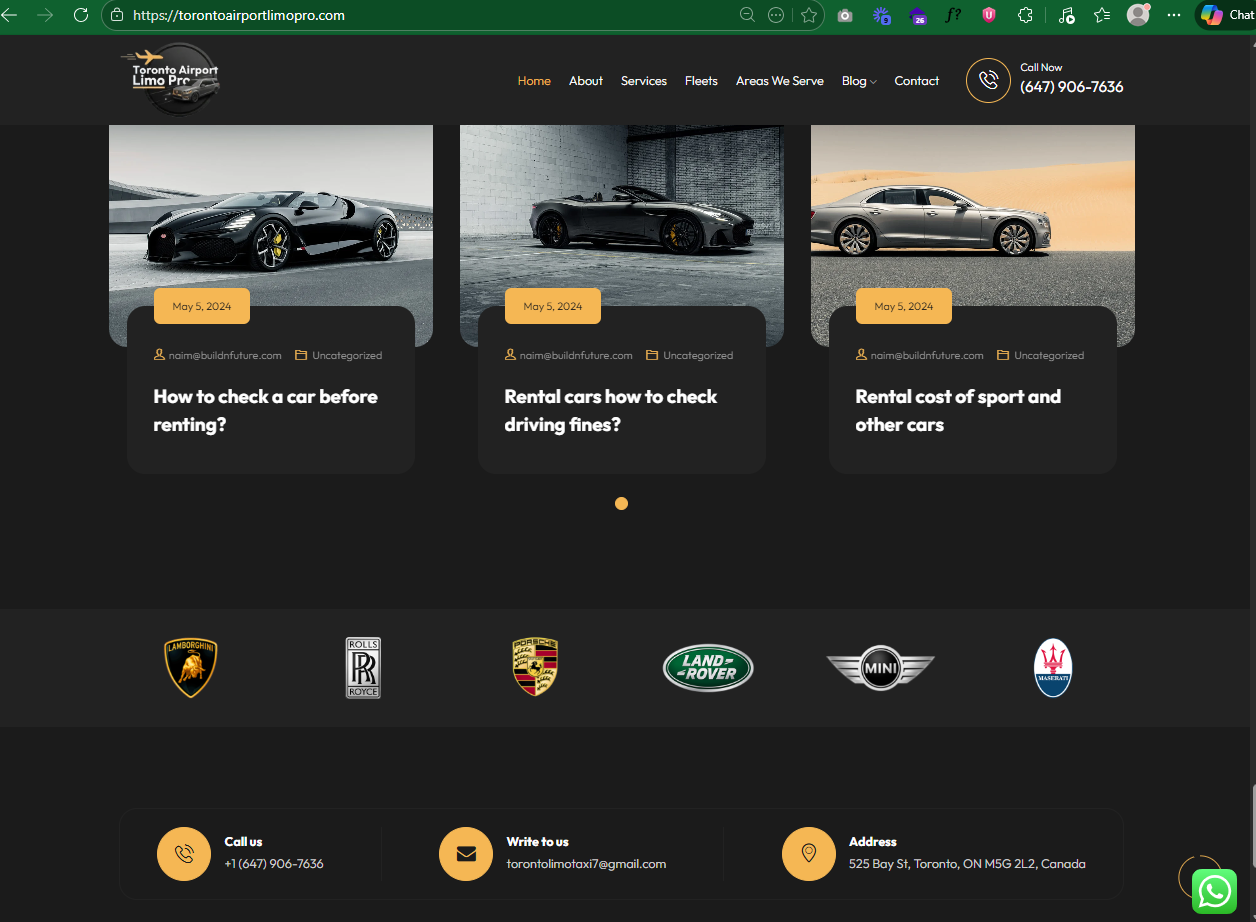Screen dimensions: 1256x922
Task: Open the camera screenshot extension
Action: [x=845, y=15]
